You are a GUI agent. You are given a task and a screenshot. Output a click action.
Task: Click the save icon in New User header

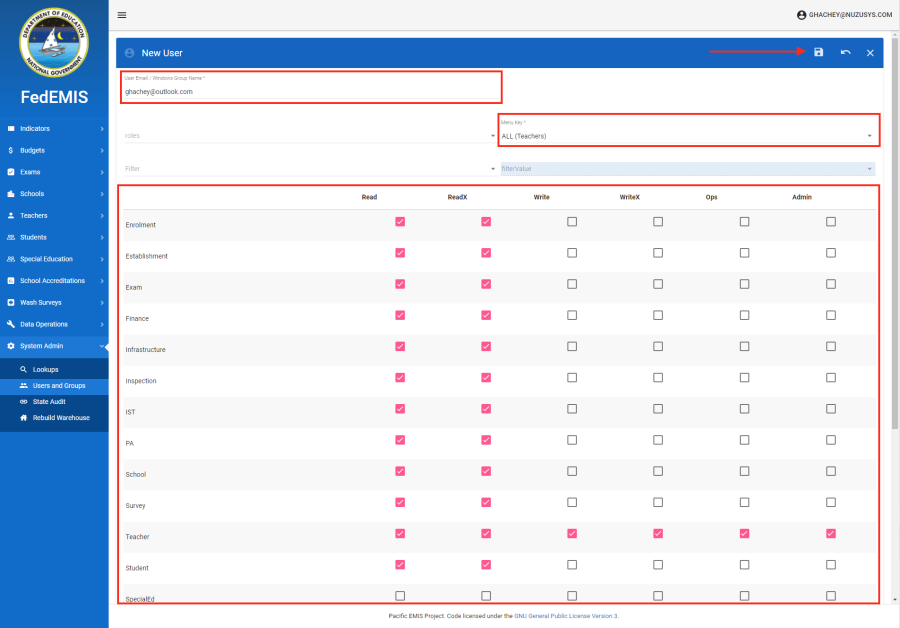click(x=818, y=52)
